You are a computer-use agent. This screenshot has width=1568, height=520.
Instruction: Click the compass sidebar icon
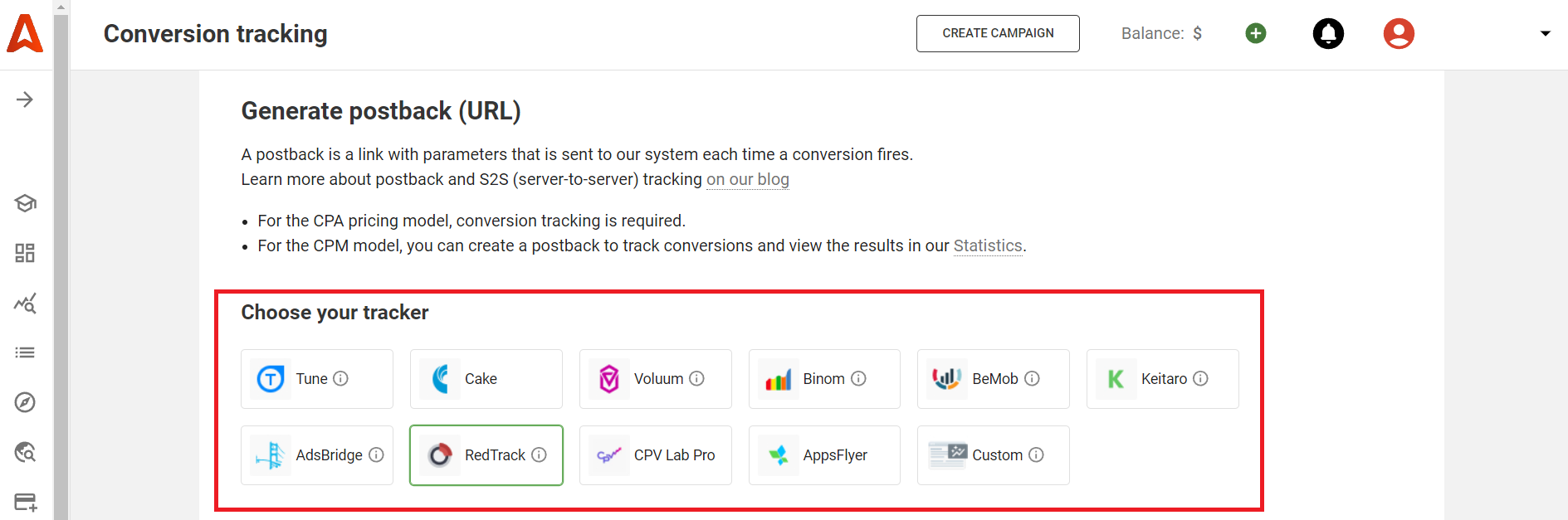(25, 402)
